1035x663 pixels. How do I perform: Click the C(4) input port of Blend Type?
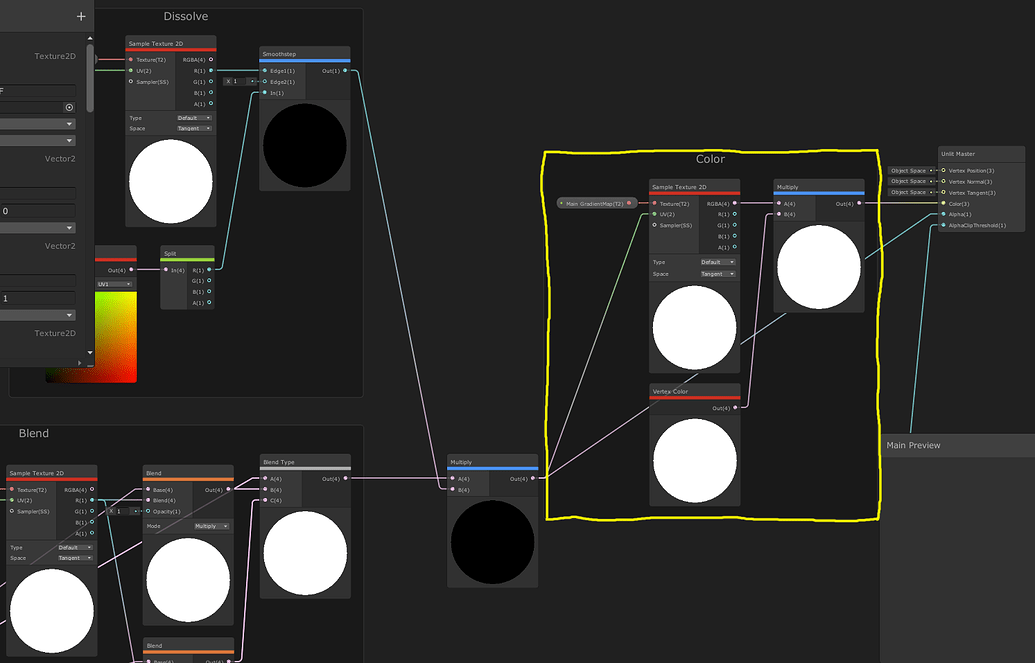point(265,501)
